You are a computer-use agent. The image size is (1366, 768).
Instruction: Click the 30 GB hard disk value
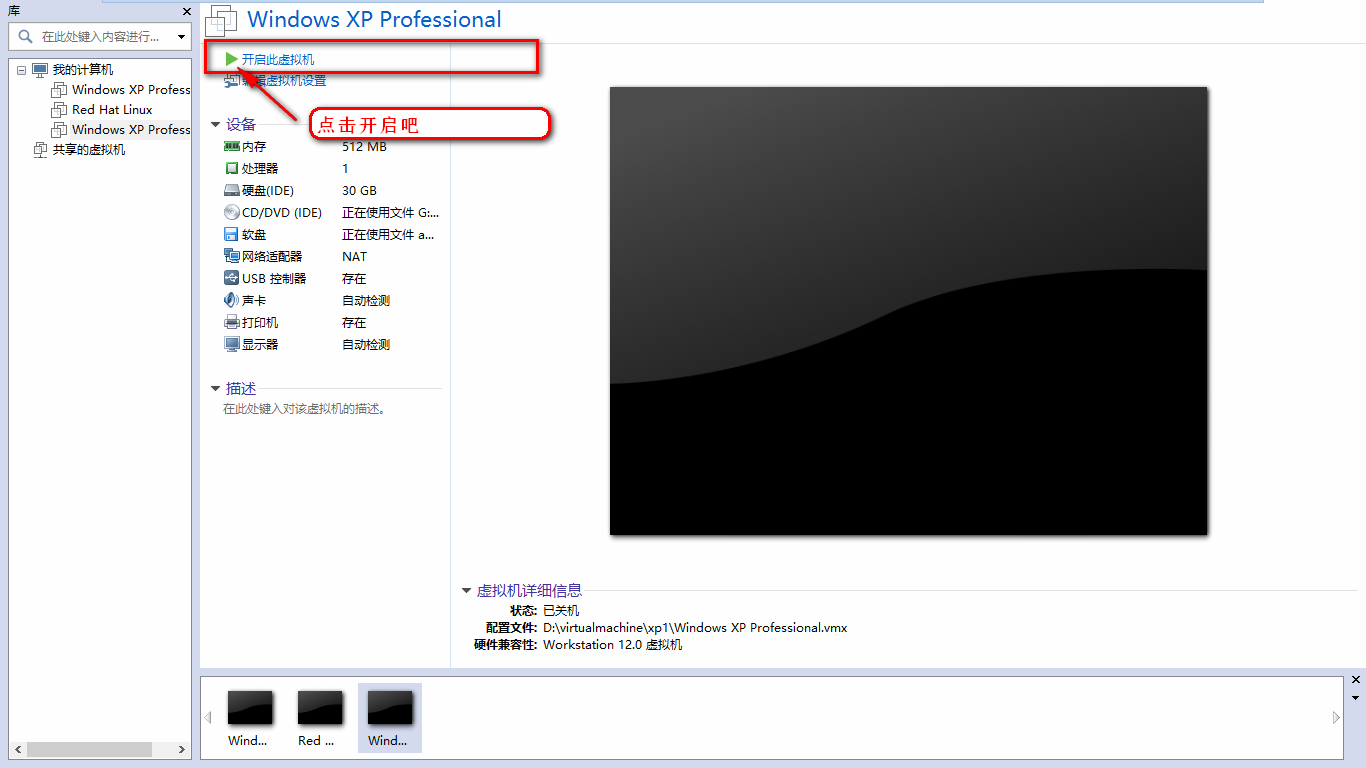click(x=359, y=191)
